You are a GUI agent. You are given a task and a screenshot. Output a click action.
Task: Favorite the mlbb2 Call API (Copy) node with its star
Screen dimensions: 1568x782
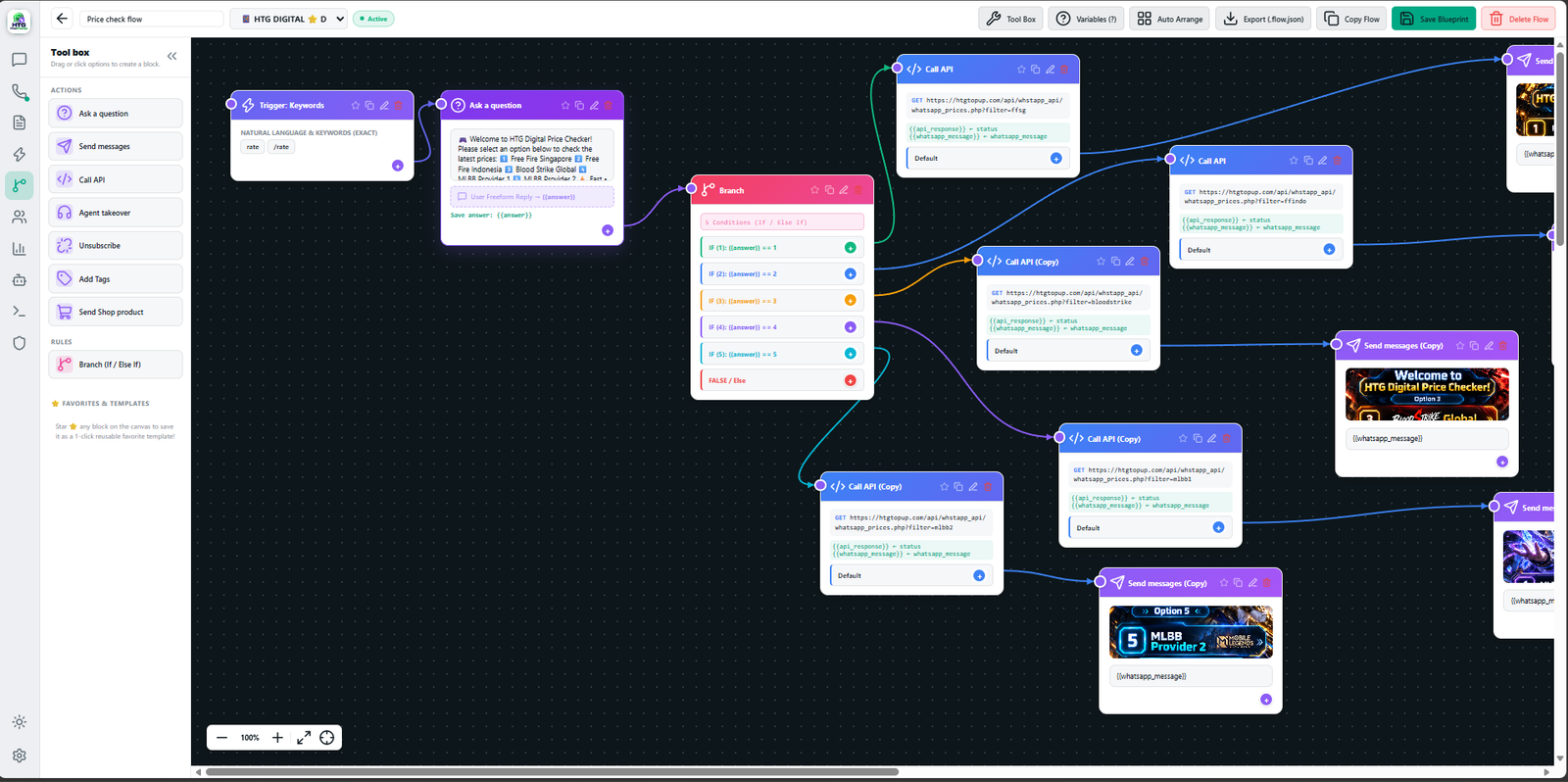pyautogui.click(x=945, y=486)
